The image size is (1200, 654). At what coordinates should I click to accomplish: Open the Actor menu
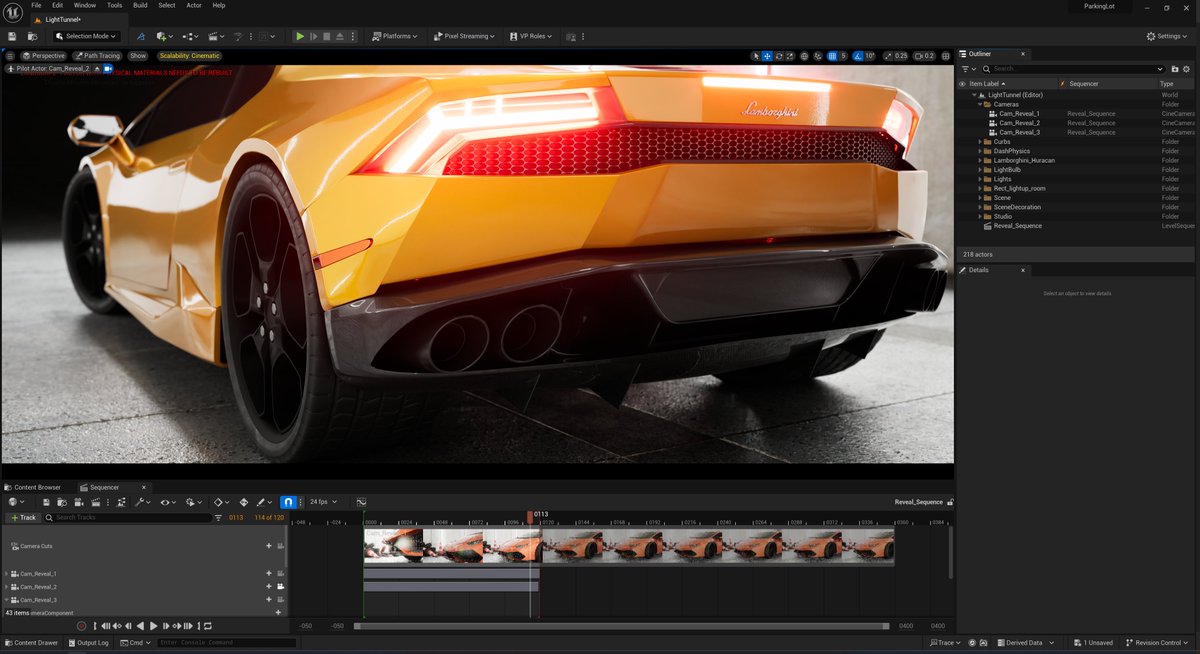[x=194, y=5]
